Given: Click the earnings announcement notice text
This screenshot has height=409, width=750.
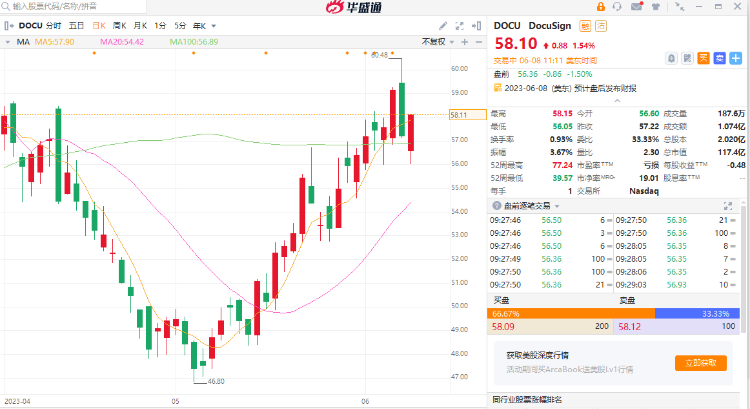Looking at the screenshot, I should click(570, 88).
